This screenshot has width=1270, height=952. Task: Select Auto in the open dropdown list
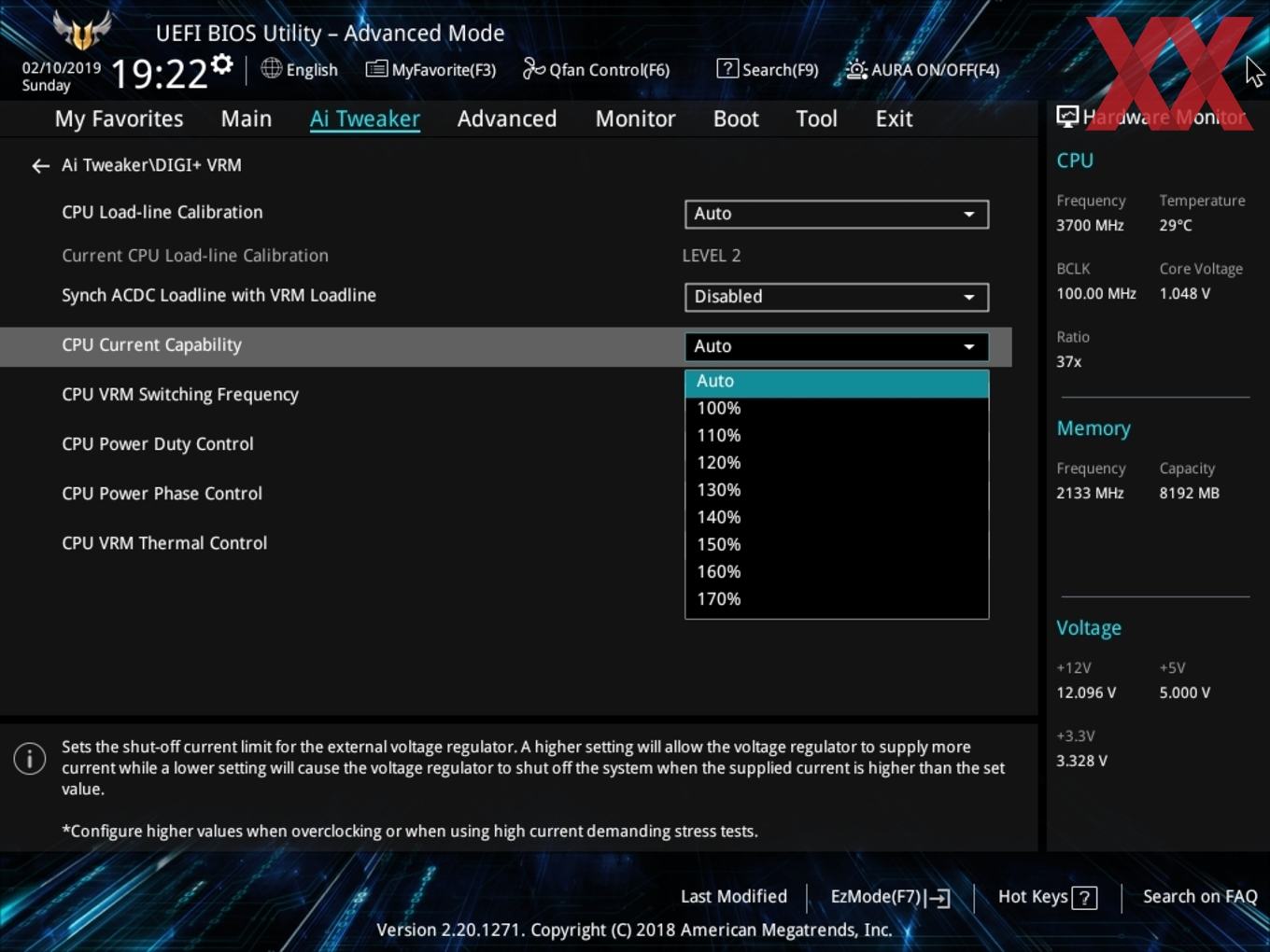[x=837, y=381]
